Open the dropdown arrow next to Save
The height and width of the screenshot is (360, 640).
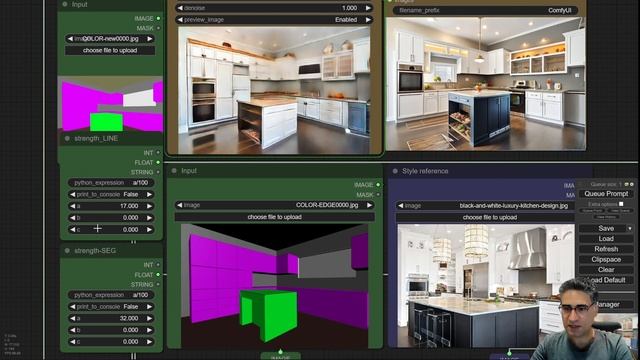pos(630,229)
